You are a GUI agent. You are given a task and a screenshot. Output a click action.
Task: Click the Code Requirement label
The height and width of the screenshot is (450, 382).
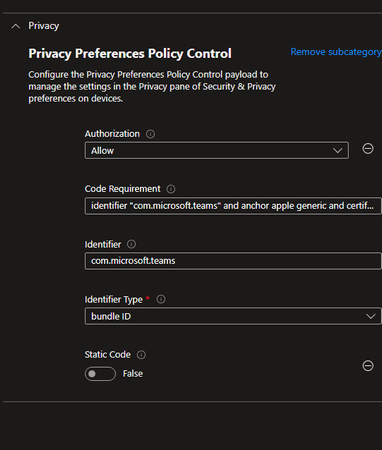(122, 189)
